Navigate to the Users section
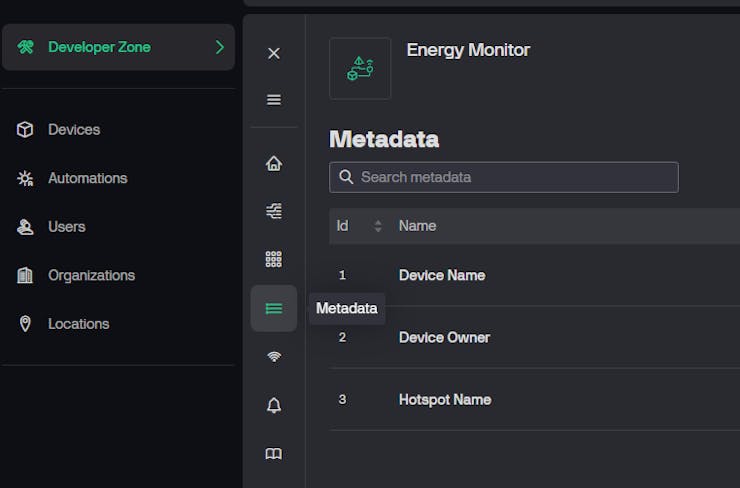Screen dimensions: 740x488 tap(66, 227)
